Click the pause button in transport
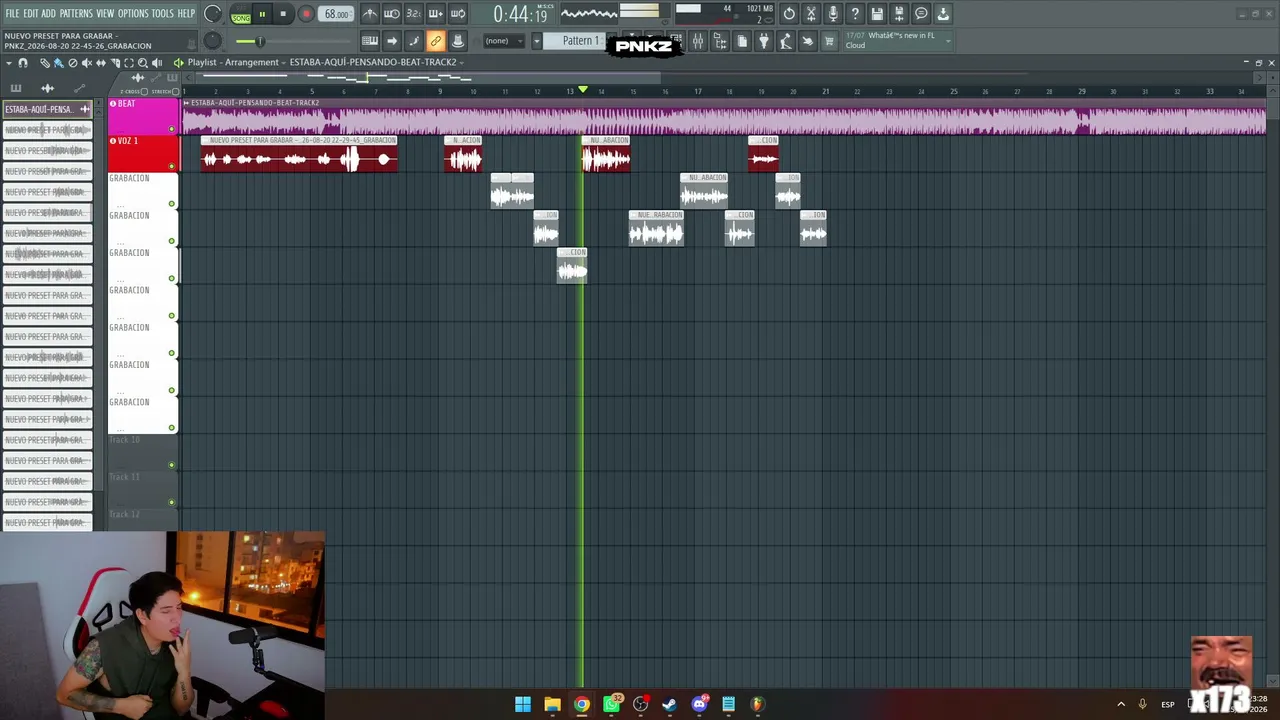Screen dimensions: 1280x720 [262, 14]
